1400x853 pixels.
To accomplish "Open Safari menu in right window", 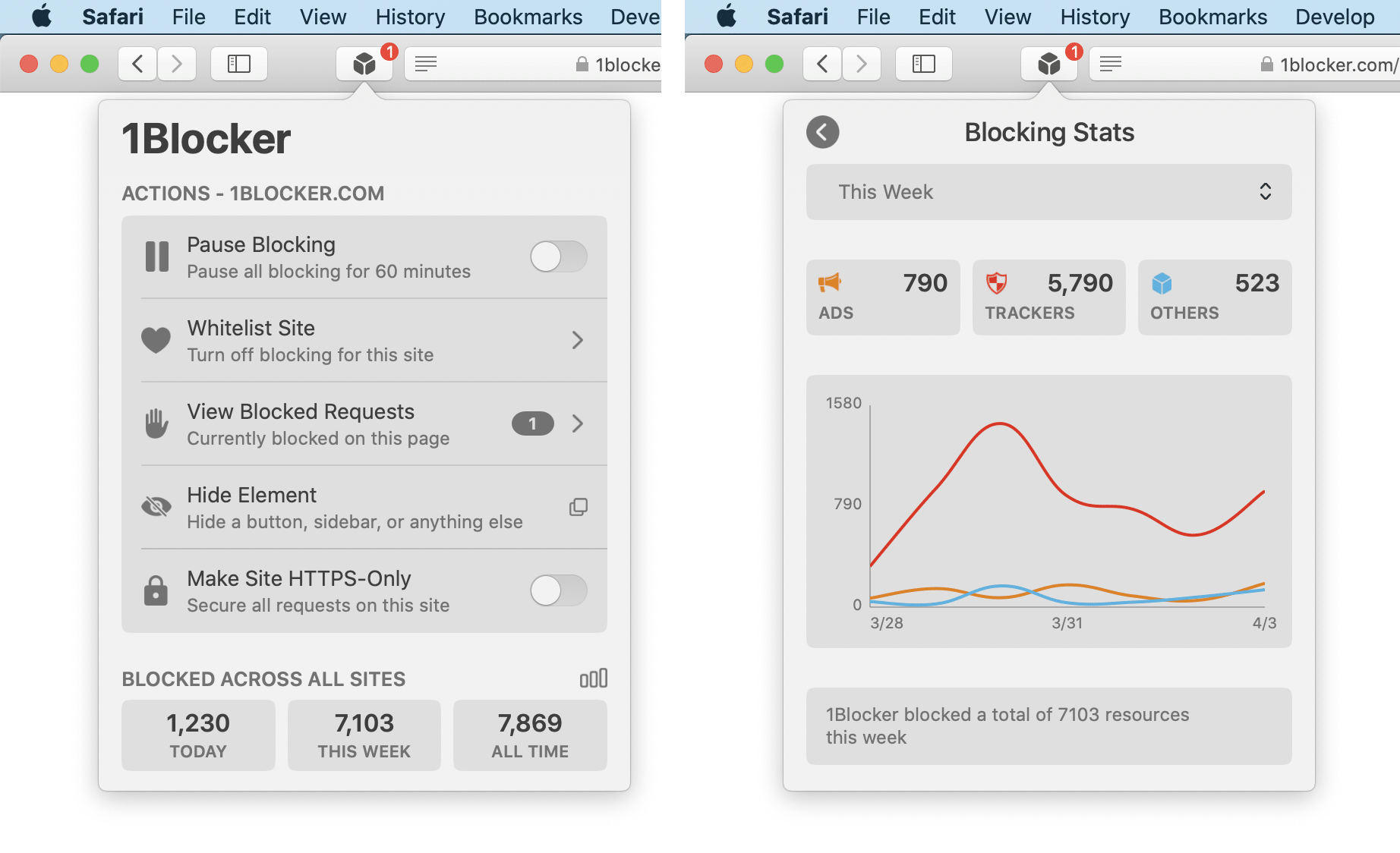I will point(798,17).
